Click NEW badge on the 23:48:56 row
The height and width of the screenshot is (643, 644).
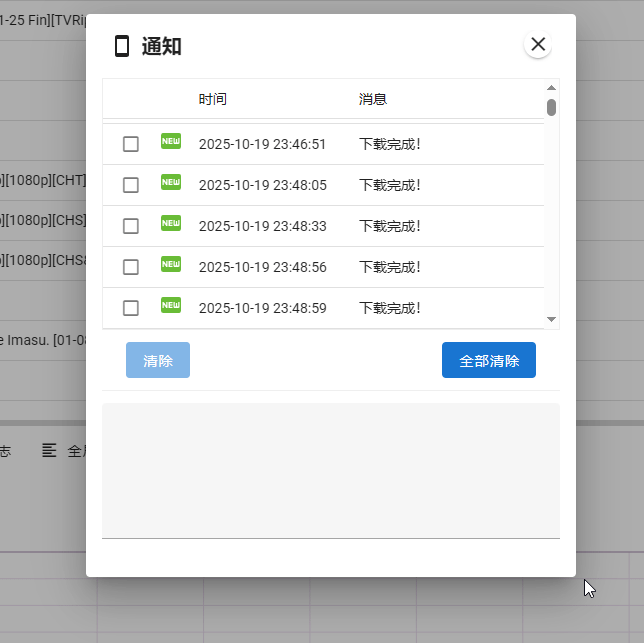171,264
